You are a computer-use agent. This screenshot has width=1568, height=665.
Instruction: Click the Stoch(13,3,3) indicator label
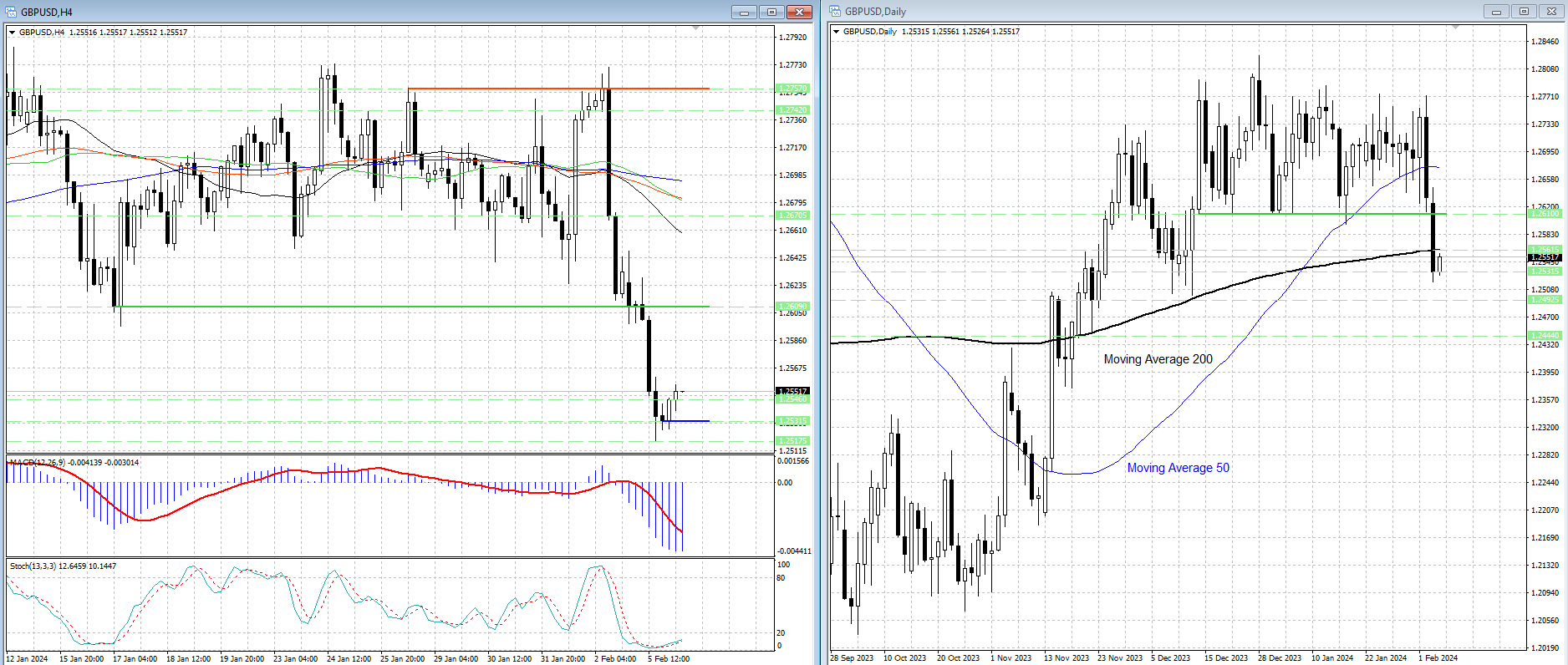pos(33,566)
